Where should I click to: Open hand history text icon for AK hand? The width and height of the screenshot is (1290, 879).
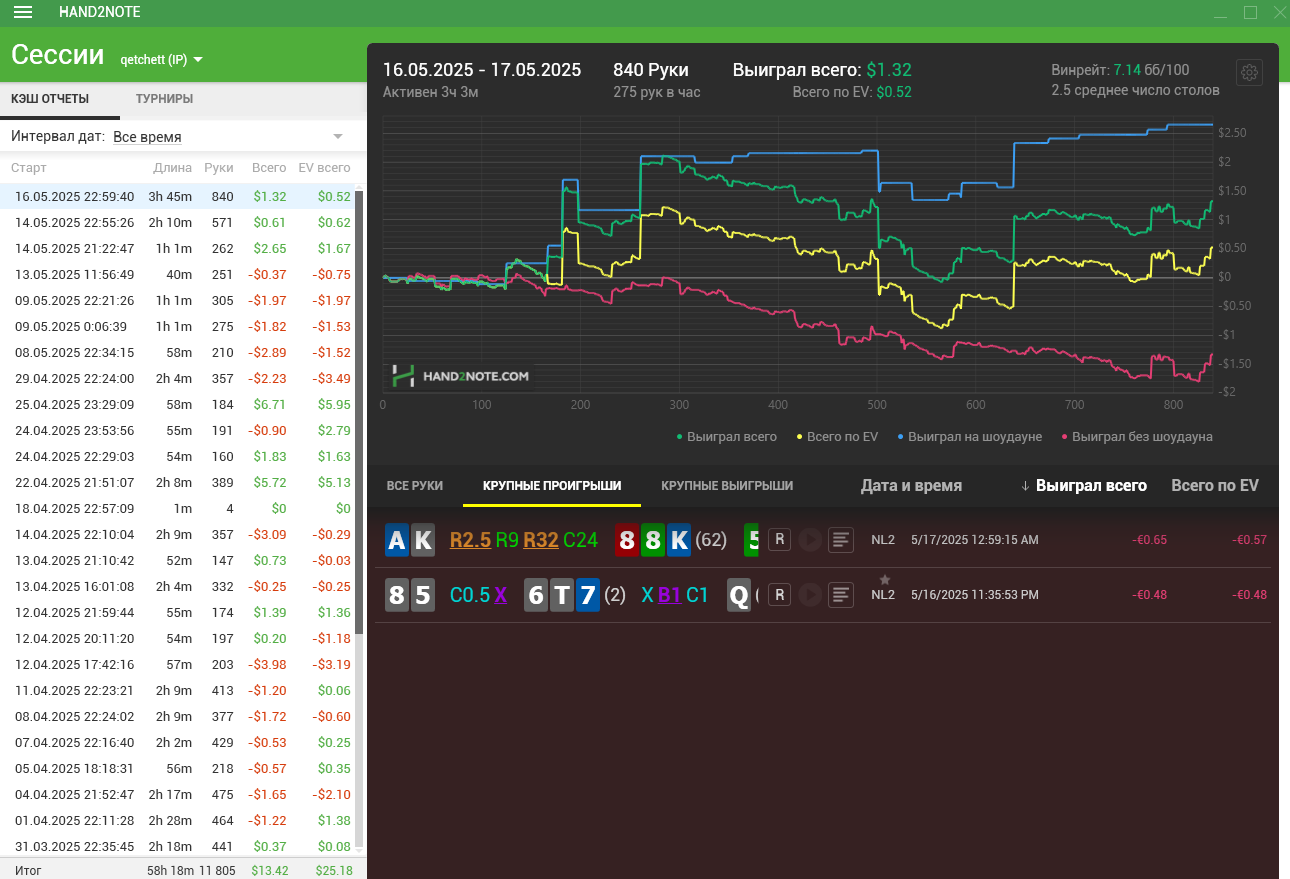coord(842,540)
